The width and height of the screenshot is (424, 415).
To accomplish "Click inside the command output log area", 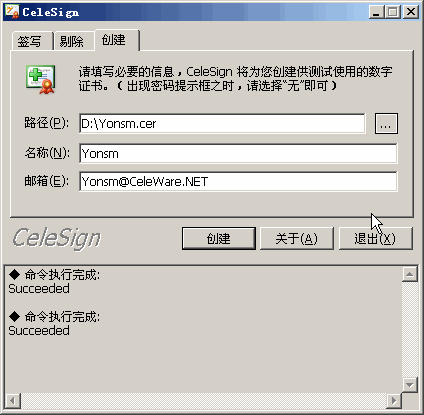I will coord(203,329).
